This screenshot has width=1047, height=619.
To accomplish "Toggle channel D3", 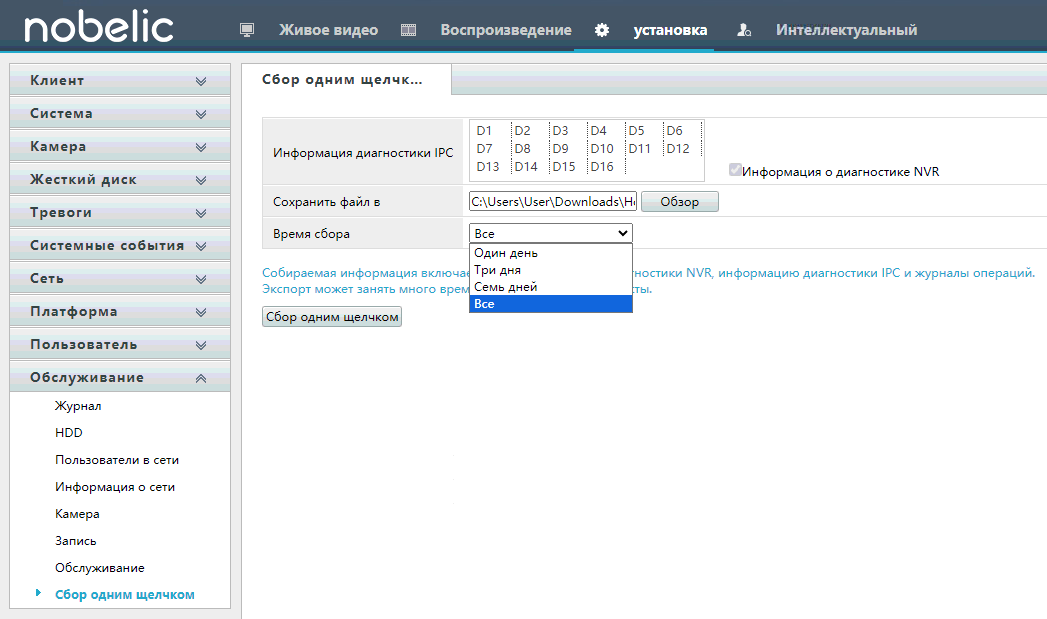I will (x=560, y=131).
